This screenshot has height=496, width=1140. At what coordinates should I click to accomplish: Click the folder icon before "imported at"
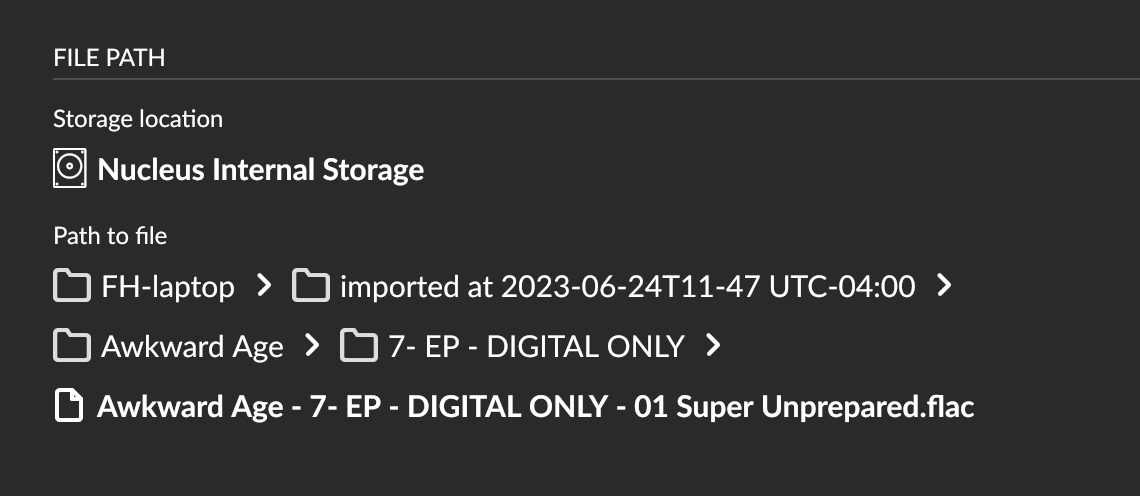(310, 288)
